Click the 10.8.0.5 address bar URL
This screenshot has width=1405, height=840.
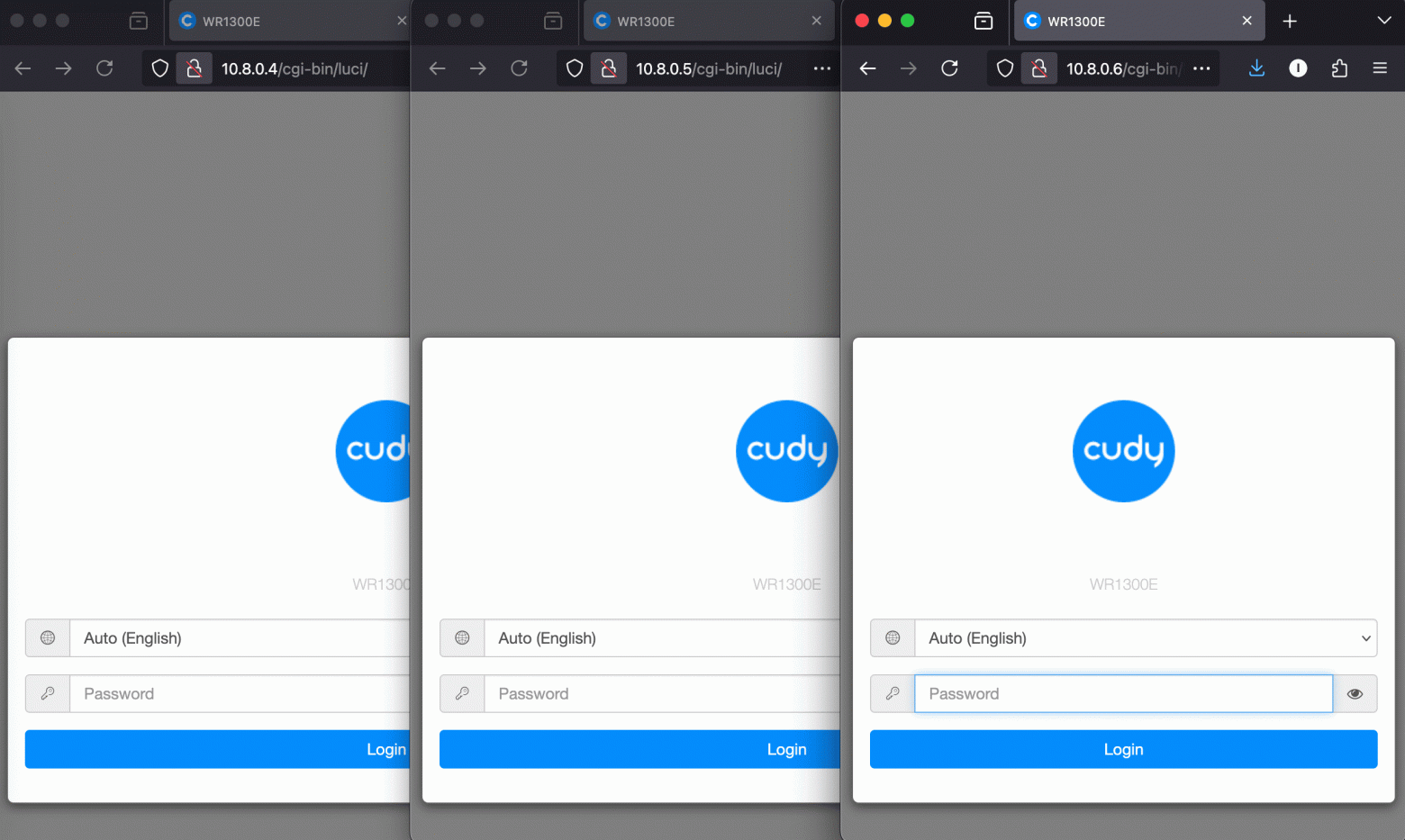(x=709, y=68)
